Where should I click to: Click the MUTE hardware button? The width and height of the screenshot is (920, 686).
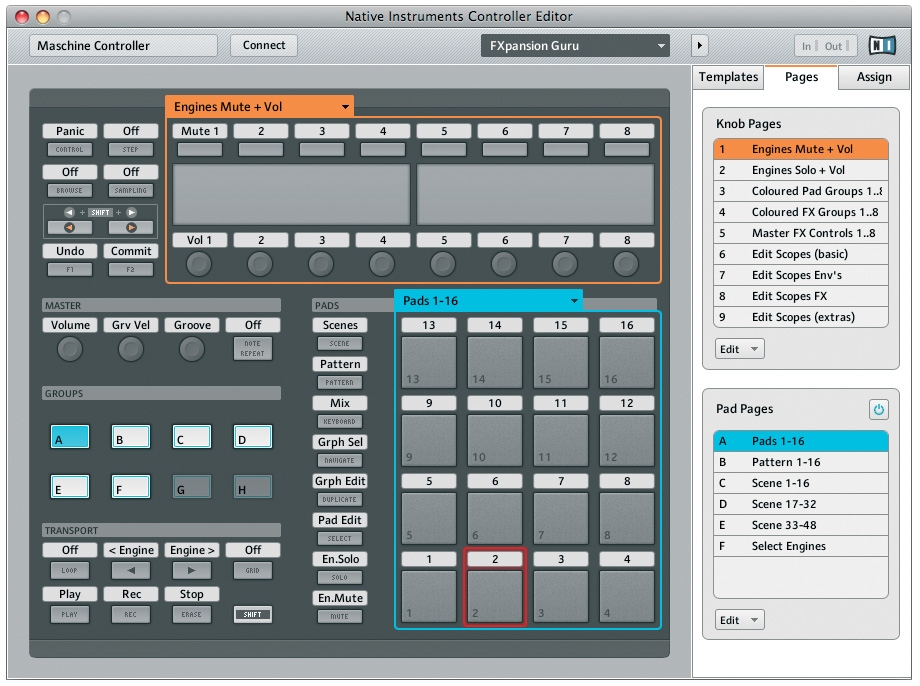tap(340, 616)
